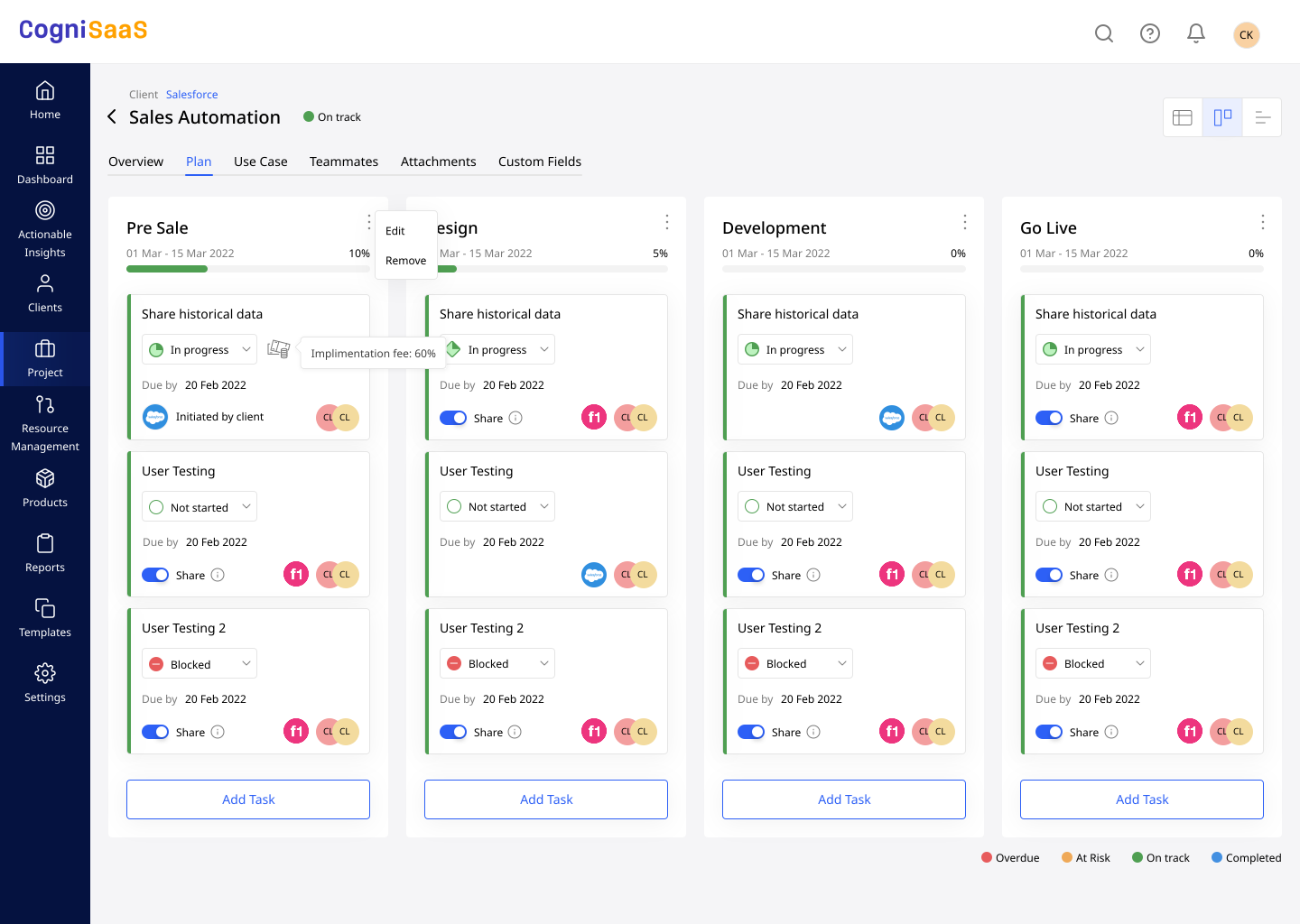Open Project in sidebar
The height and width of the screenshot is (924, 1300).
45,359
